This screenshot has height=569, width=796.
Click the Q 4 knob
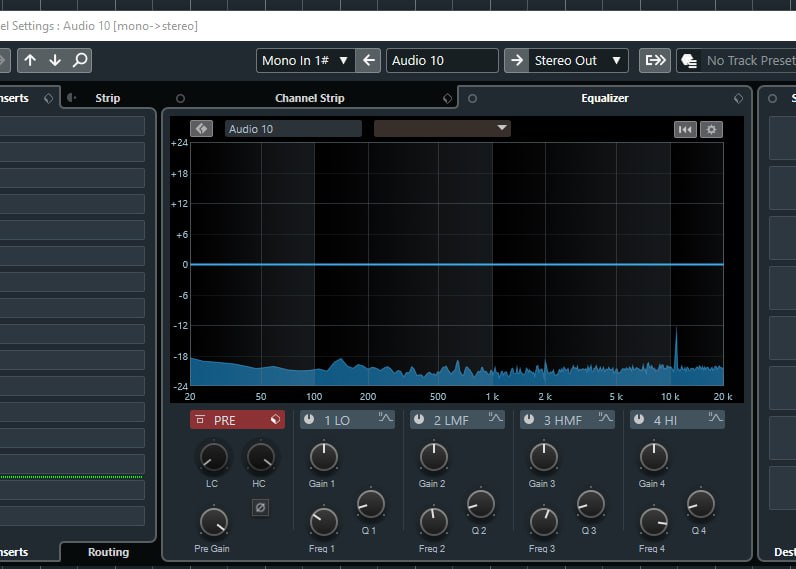tap(701, 504)
